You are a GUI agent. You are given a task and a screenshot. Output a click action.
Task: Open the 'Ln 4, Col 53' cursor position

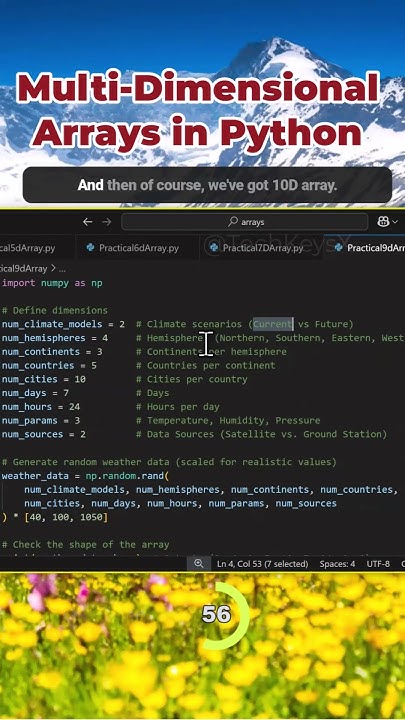(x=262, y=564)
